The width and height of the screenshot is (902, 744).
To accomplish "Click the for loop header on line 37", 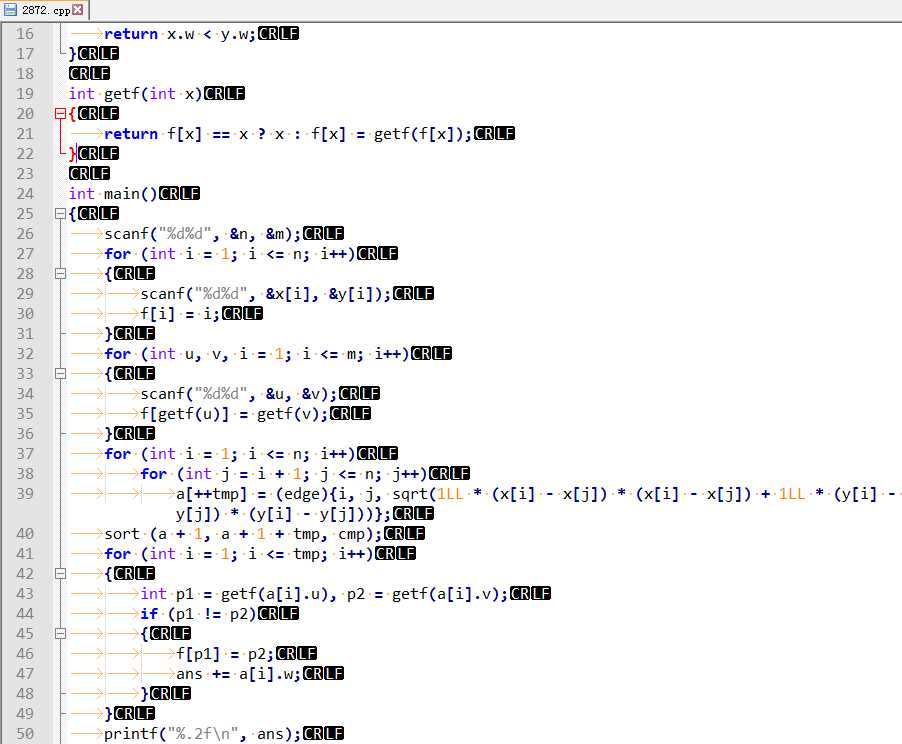I will pyautogui.click(x=230, y=453).
